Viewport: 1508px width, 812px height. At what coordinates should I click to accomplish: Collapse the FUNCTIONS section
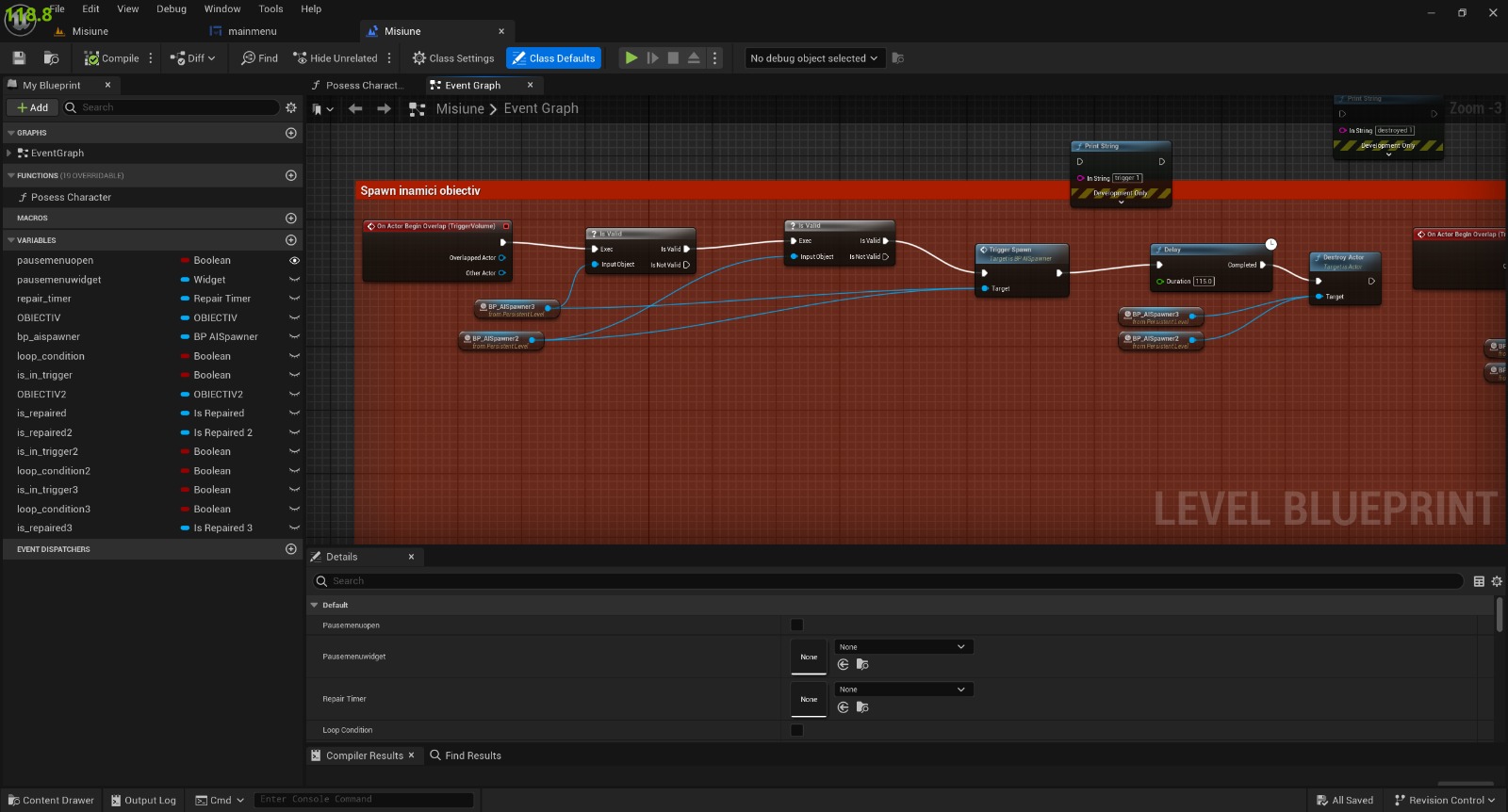(x=11, y=175)
